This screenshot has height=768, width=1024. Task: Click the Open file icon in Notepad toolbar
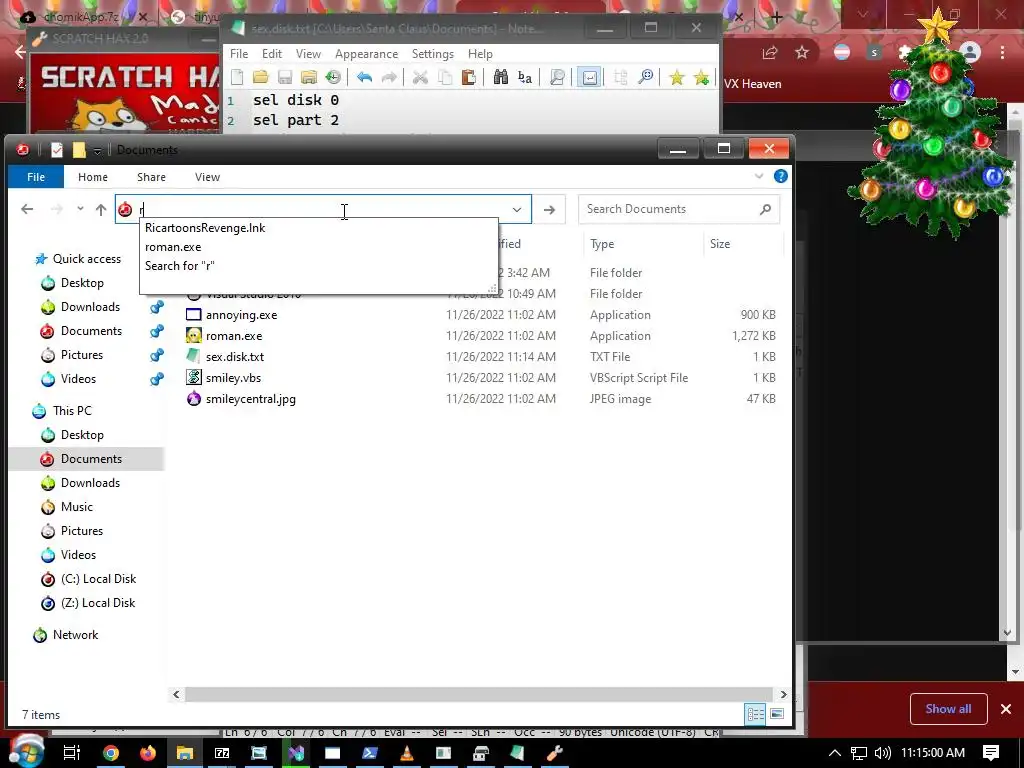point(261,78)
